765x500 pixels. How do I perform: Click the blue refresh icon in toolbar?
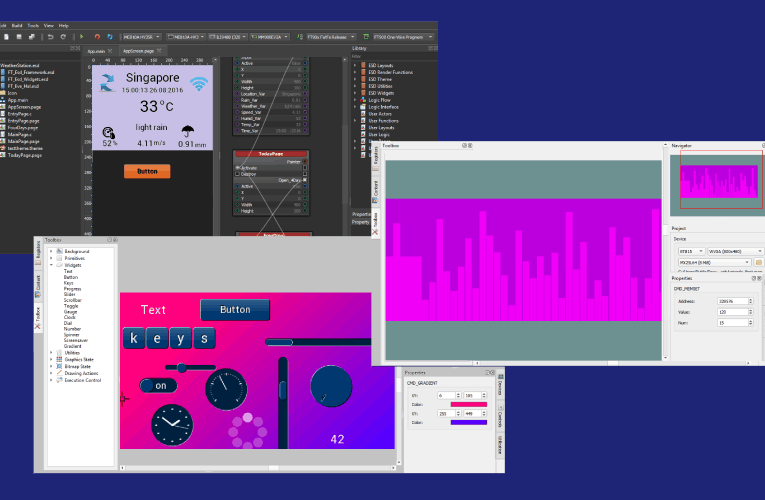tap(110, 37)
